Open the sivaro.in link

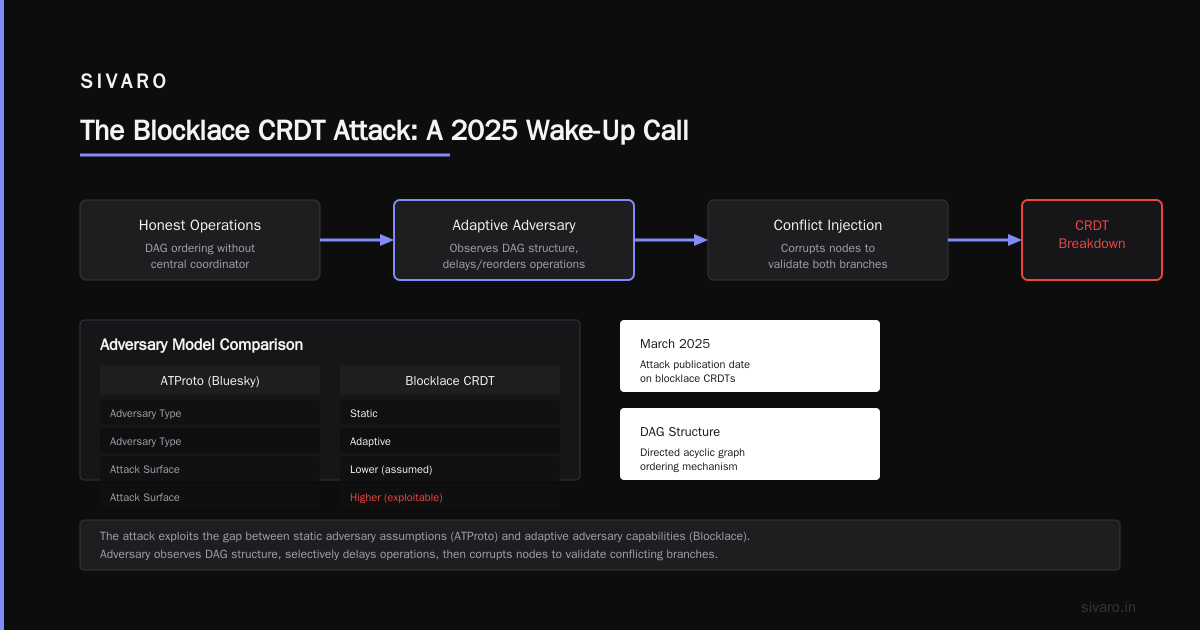click(x=1108, y=607)
